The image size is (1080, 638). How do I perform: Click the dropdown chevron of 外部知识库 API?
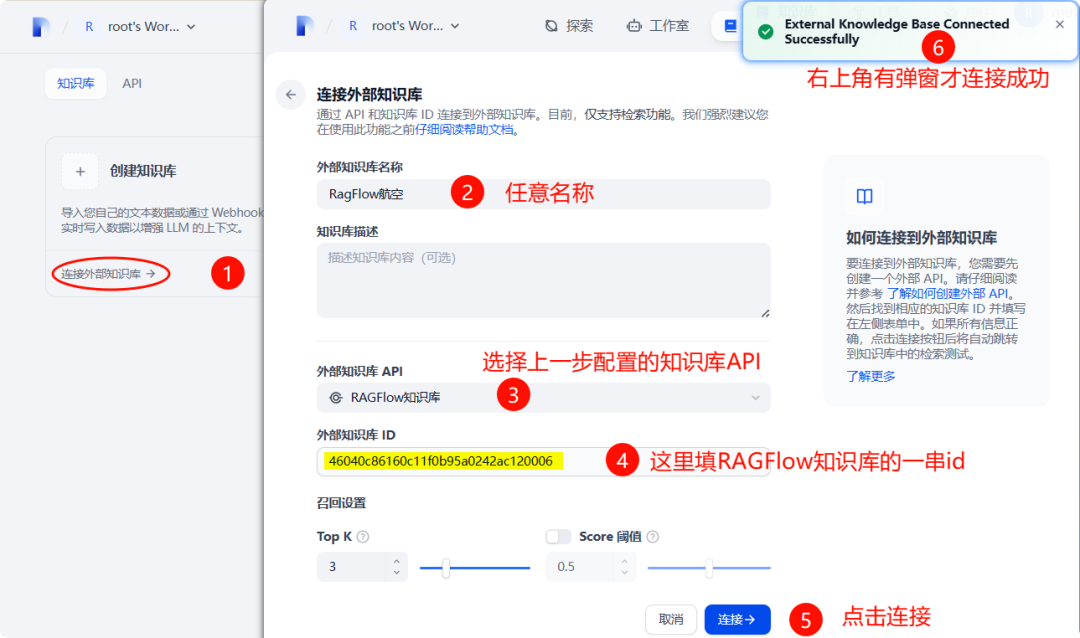756,398
